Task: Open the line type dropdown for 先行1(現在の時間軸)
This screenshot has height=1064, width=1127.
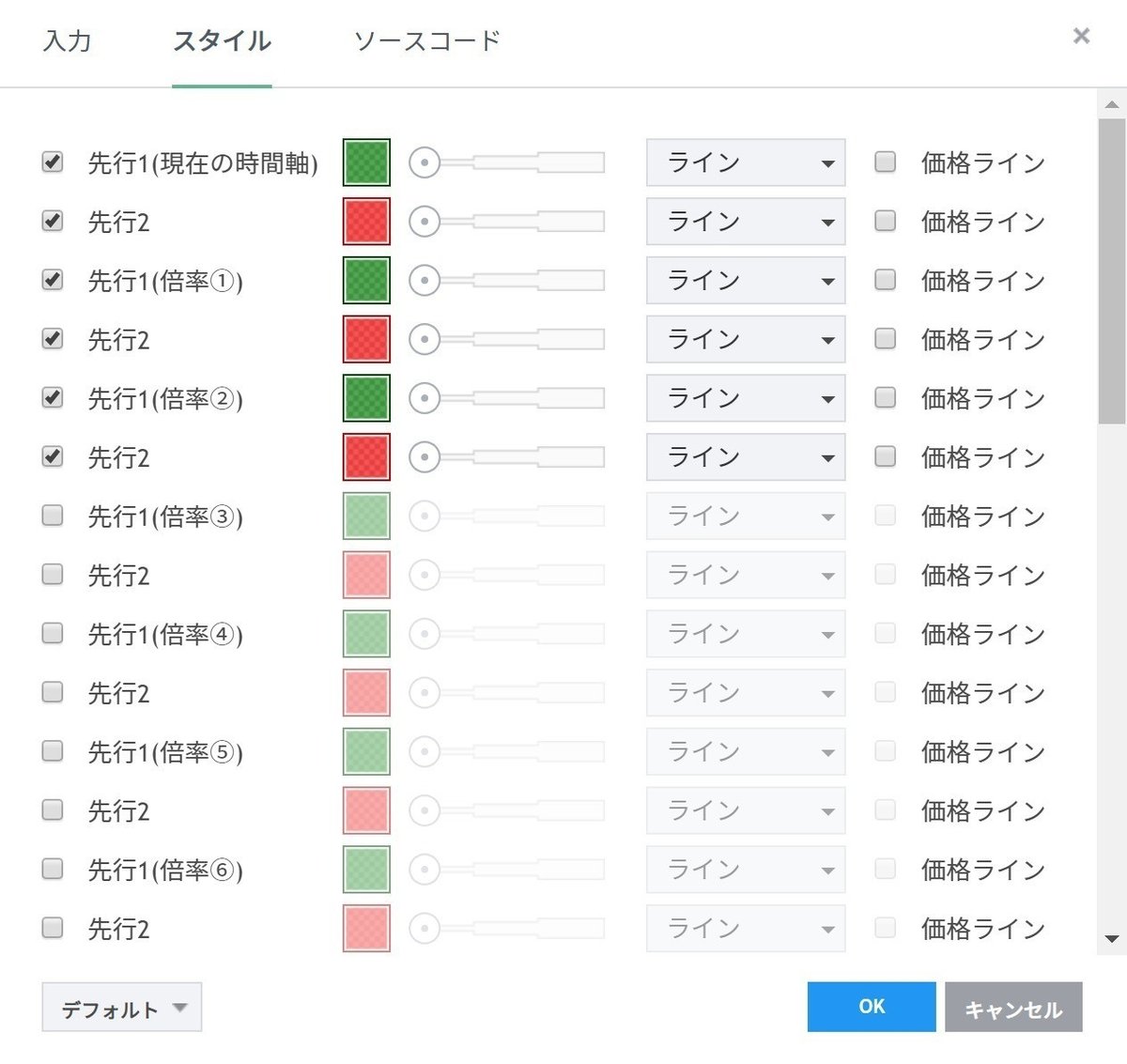Action: pos(745,162)
